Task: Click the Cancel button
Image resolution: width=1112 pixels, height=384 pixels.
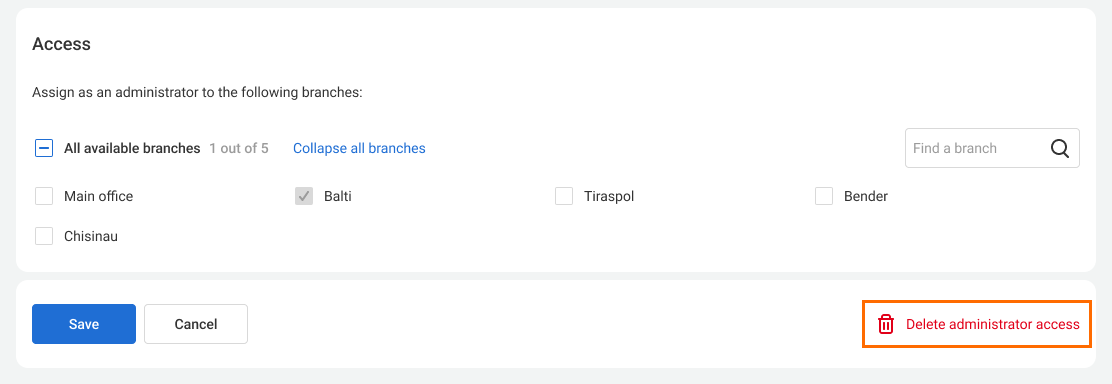Action: pyautogui.click(x=196, y=324)
